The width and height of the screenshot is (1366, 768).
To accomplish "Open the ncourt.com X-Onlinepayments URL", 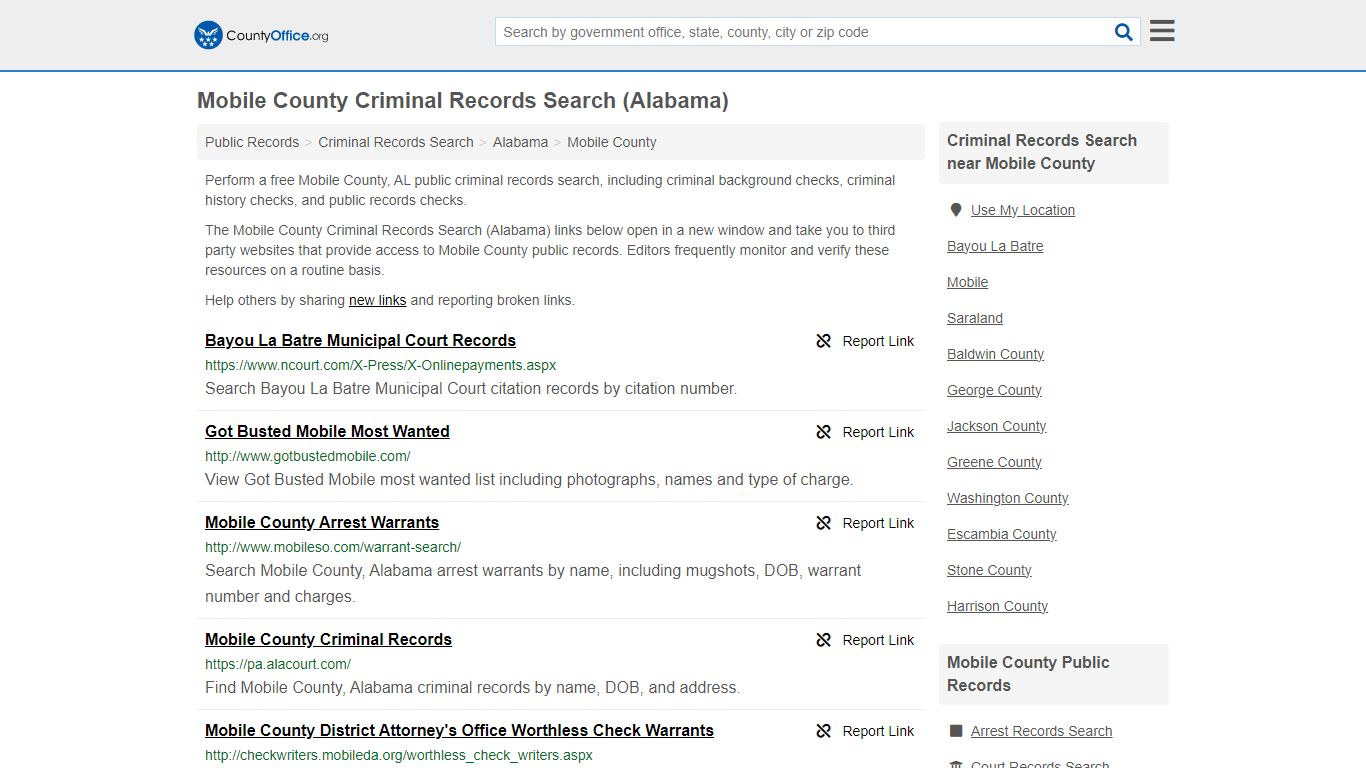I will tap(381, 365).
